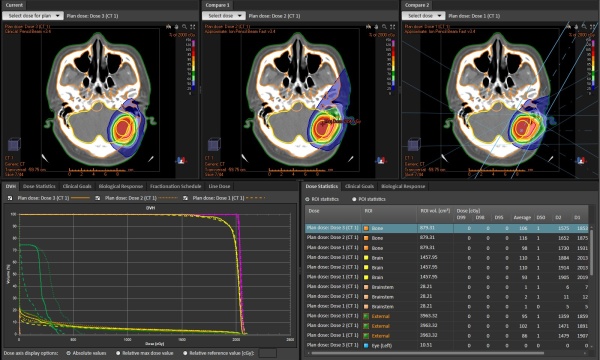Select the Eye (Left) row in statistics table
600x360 pixels.
pyautogui.click(x=447, y=345)
